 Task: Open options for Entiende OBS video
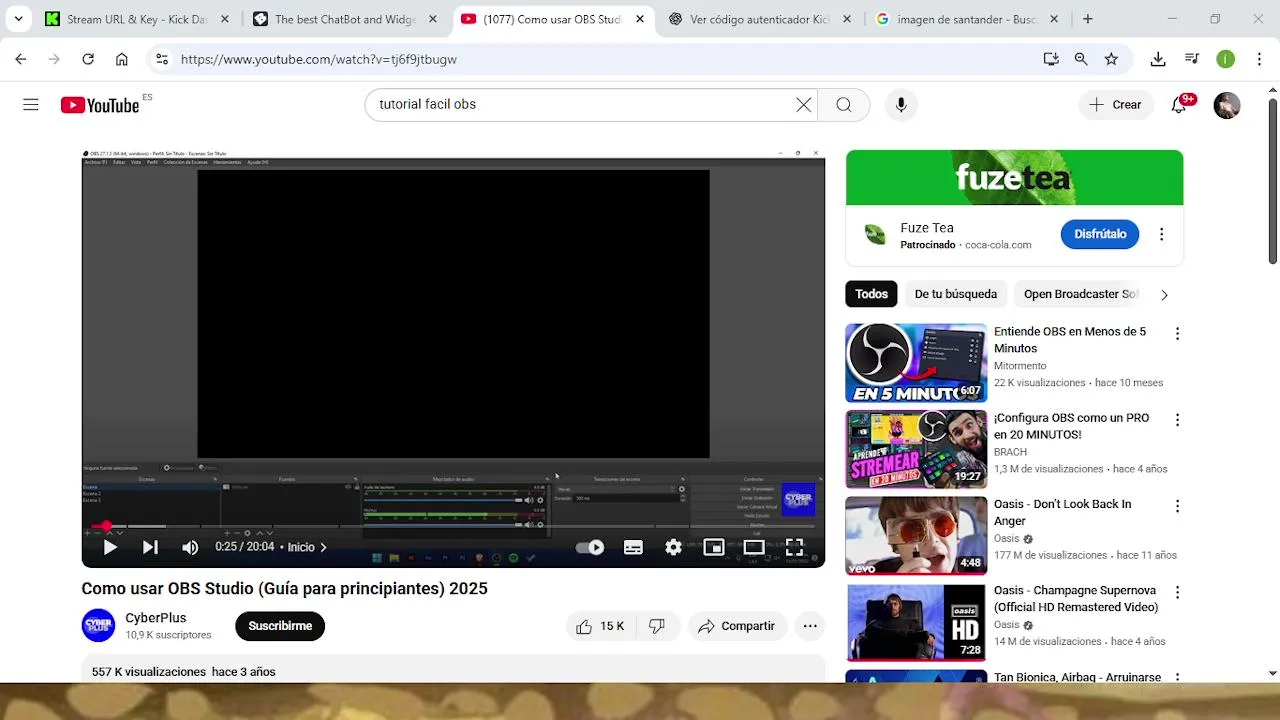1177,334
